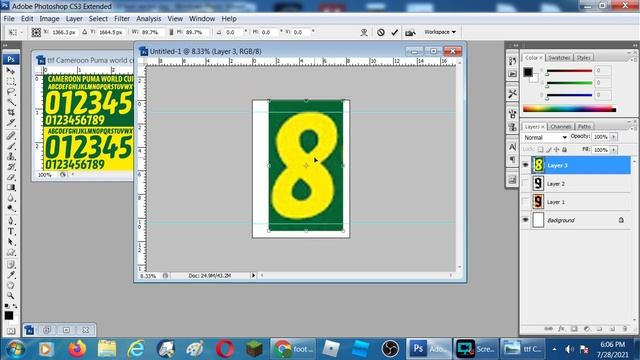
Task: Select the Zoom tool in toolbox
Action: pos(11,296)
